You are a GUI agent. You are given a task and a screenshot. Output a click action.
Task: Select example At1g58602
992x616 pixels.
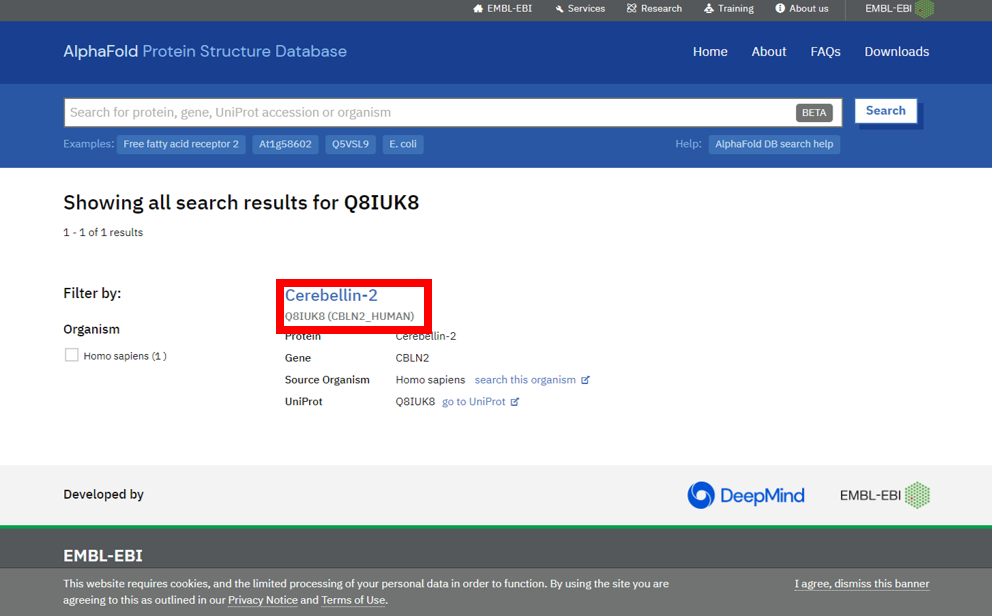285,144
